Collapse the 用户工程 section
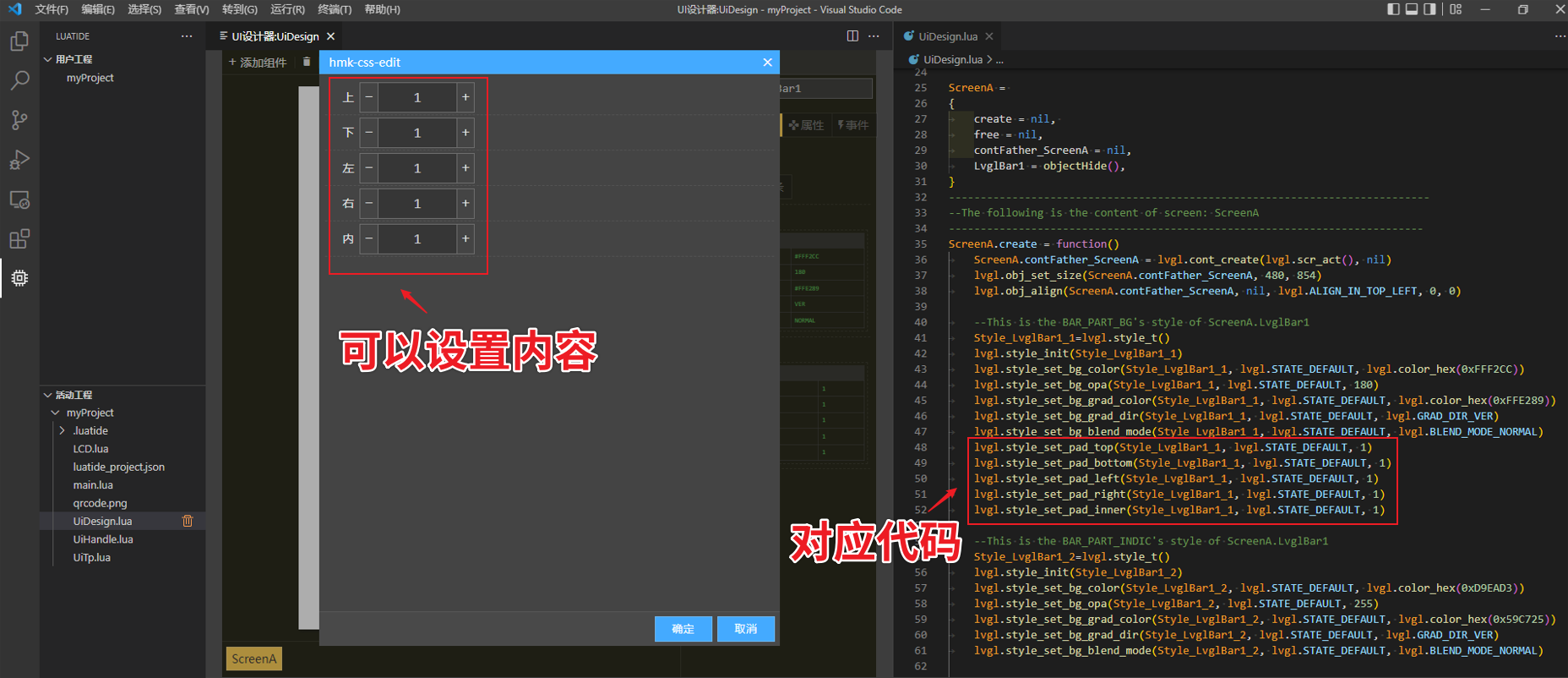Screen dimensions: 1568x678 tap(48, 59)
